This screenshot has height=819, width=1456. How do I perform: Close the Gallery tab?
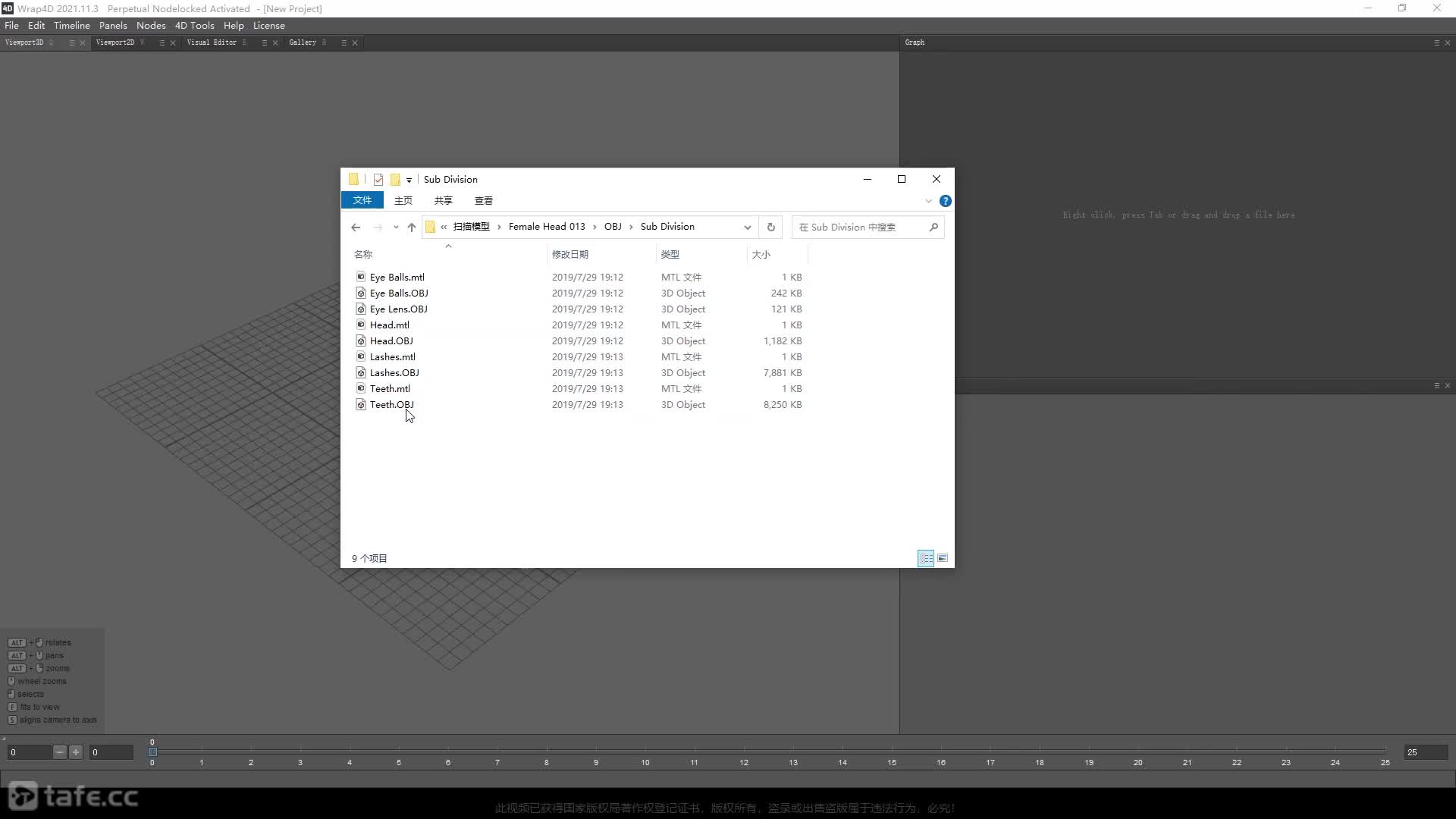tap(355, 42)
